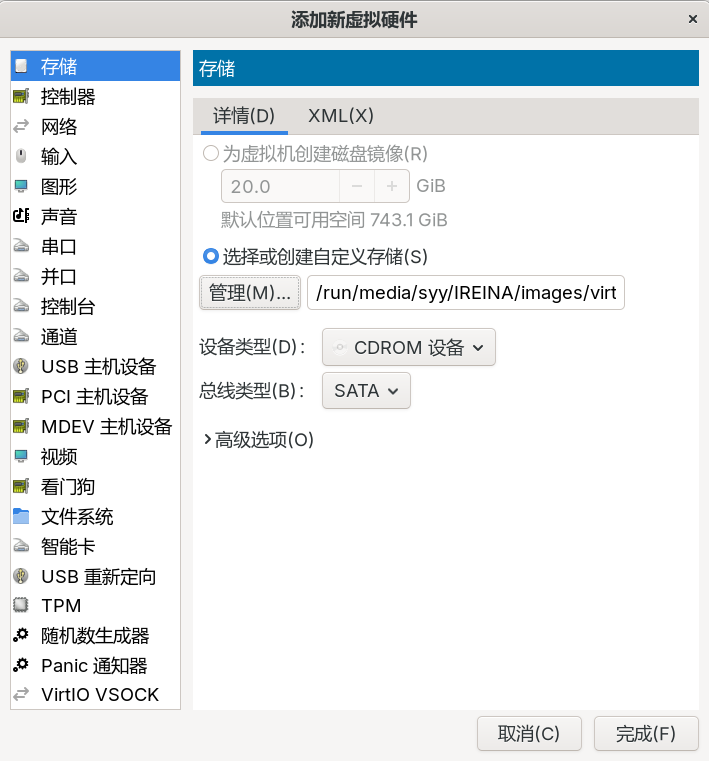Screen dimensions: 709x761
Task: Select the USB 主机设备 icon
Action: coord(21,367)
